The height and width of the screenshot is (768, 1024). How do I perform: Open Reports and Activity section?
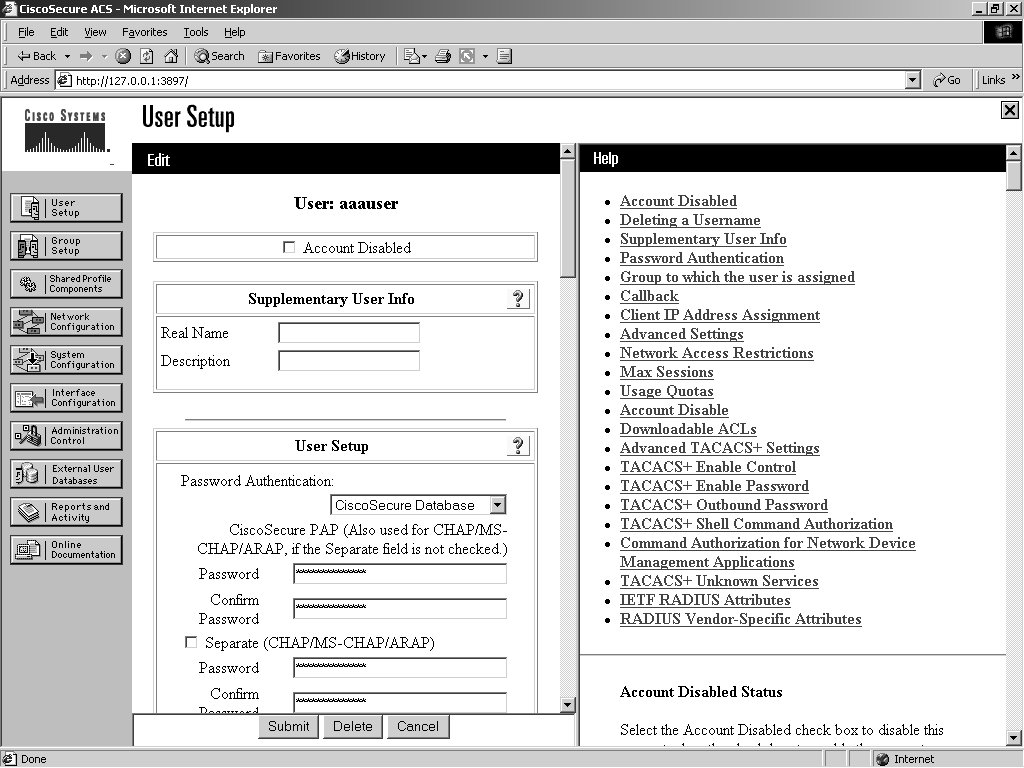pyautogui.click(x=66, y=512)
